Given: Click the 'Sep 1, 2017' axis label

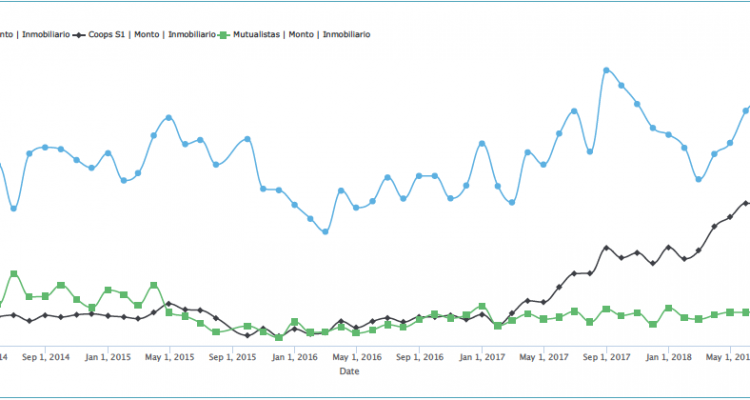Looking at the screenshot, I should coord(606,356).
